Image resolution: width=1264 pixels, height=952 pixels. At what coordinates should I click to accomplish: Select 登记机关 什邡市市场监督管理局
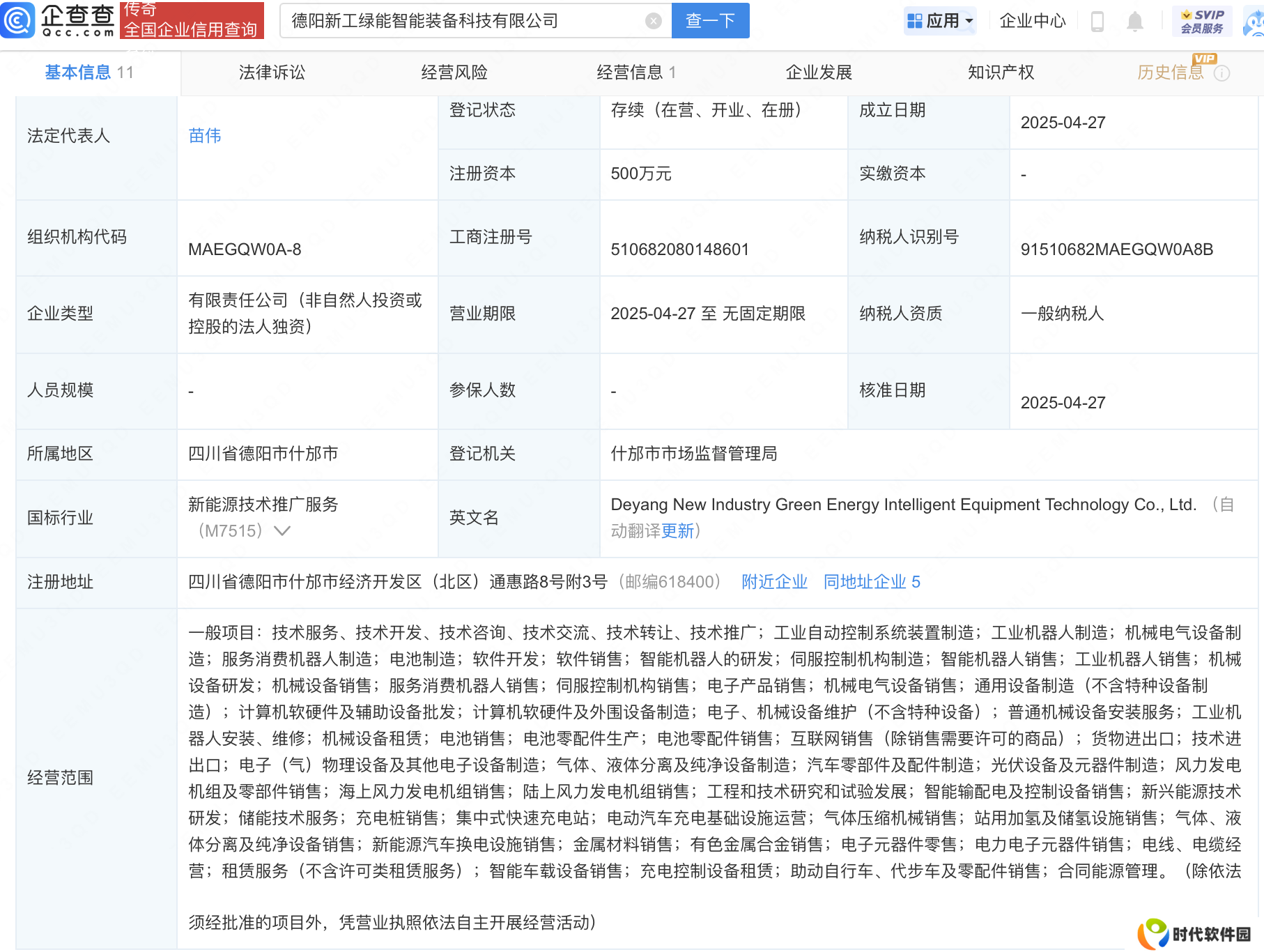[x=694, y=454]
